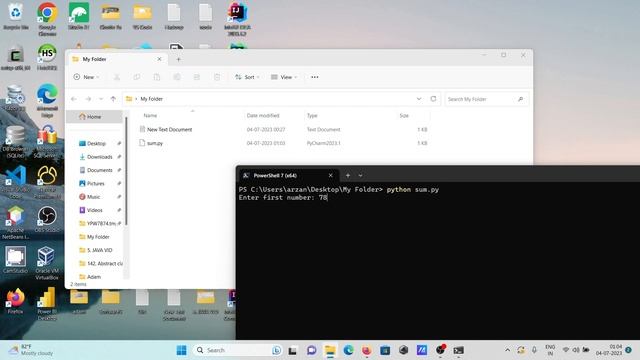This screenshot has height=360, width=640.
Task: Launch Firefox from the desktop
Action: tap(15, 301)
